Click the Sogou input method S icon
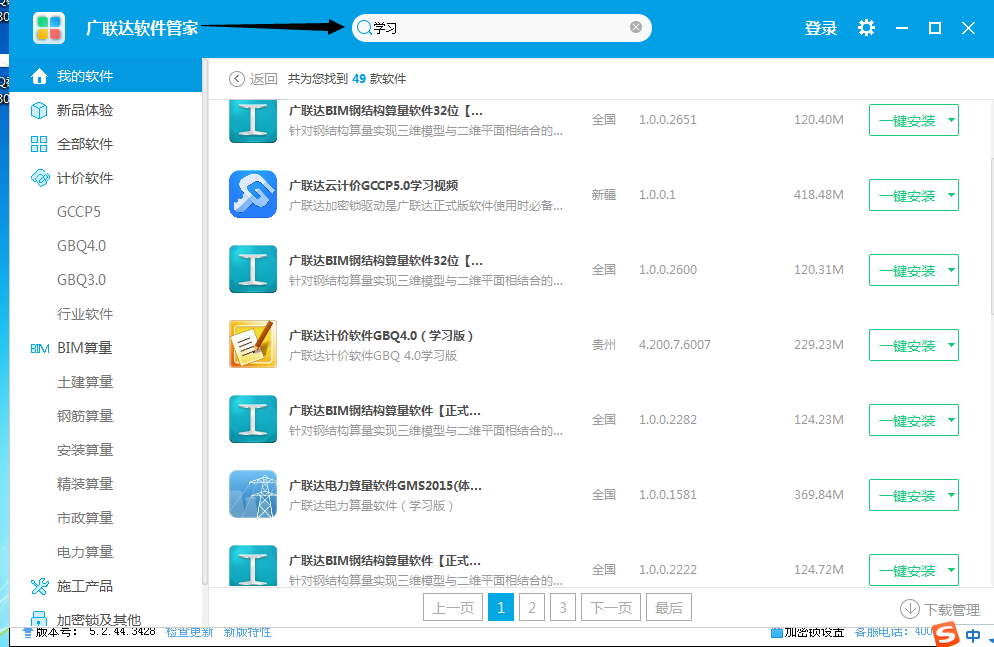Image resolution: width=994 pixels, height=647 pixels. tap(945, 634)
